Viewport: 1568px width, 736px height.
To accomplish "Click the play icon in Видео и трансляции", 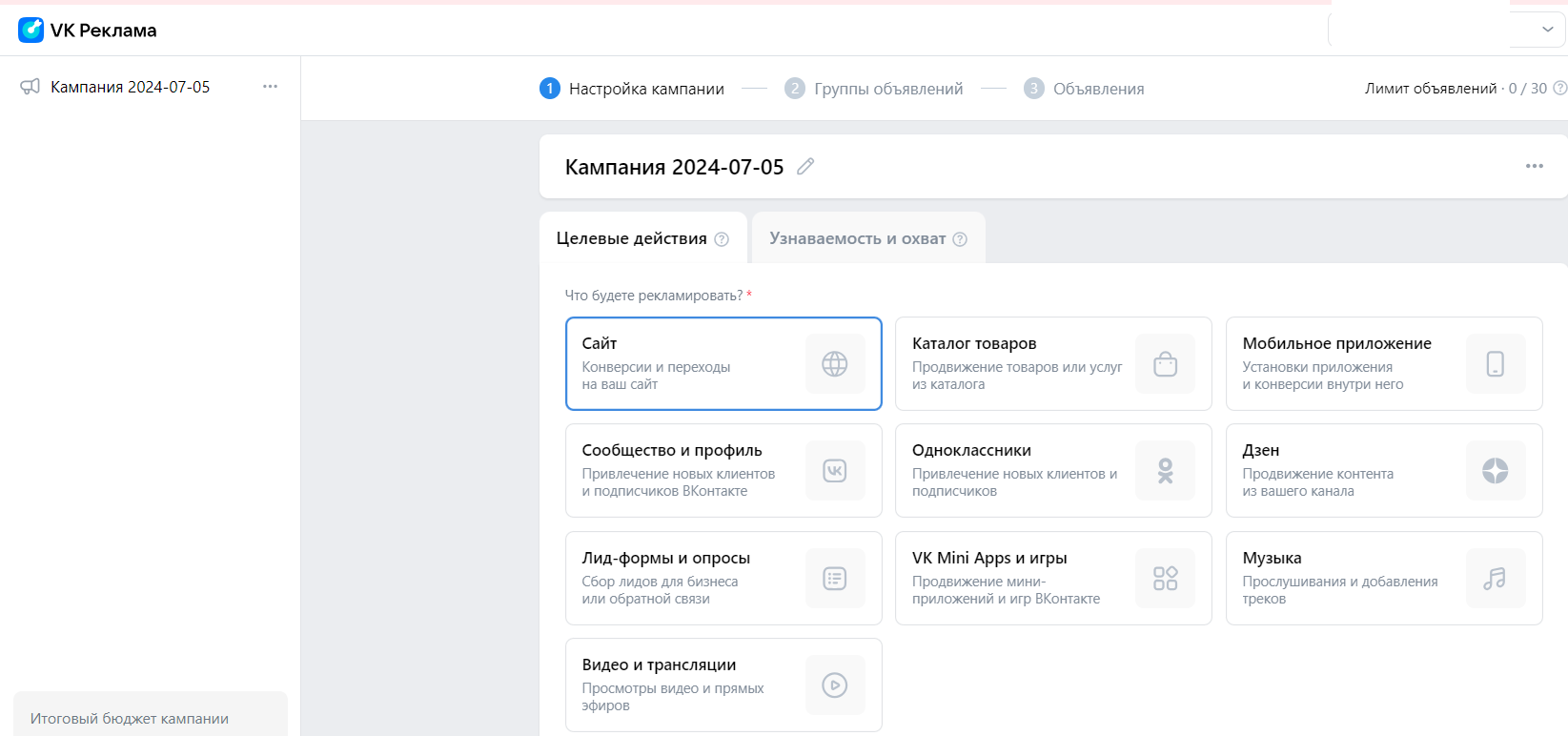I will [x=835, y=685].
